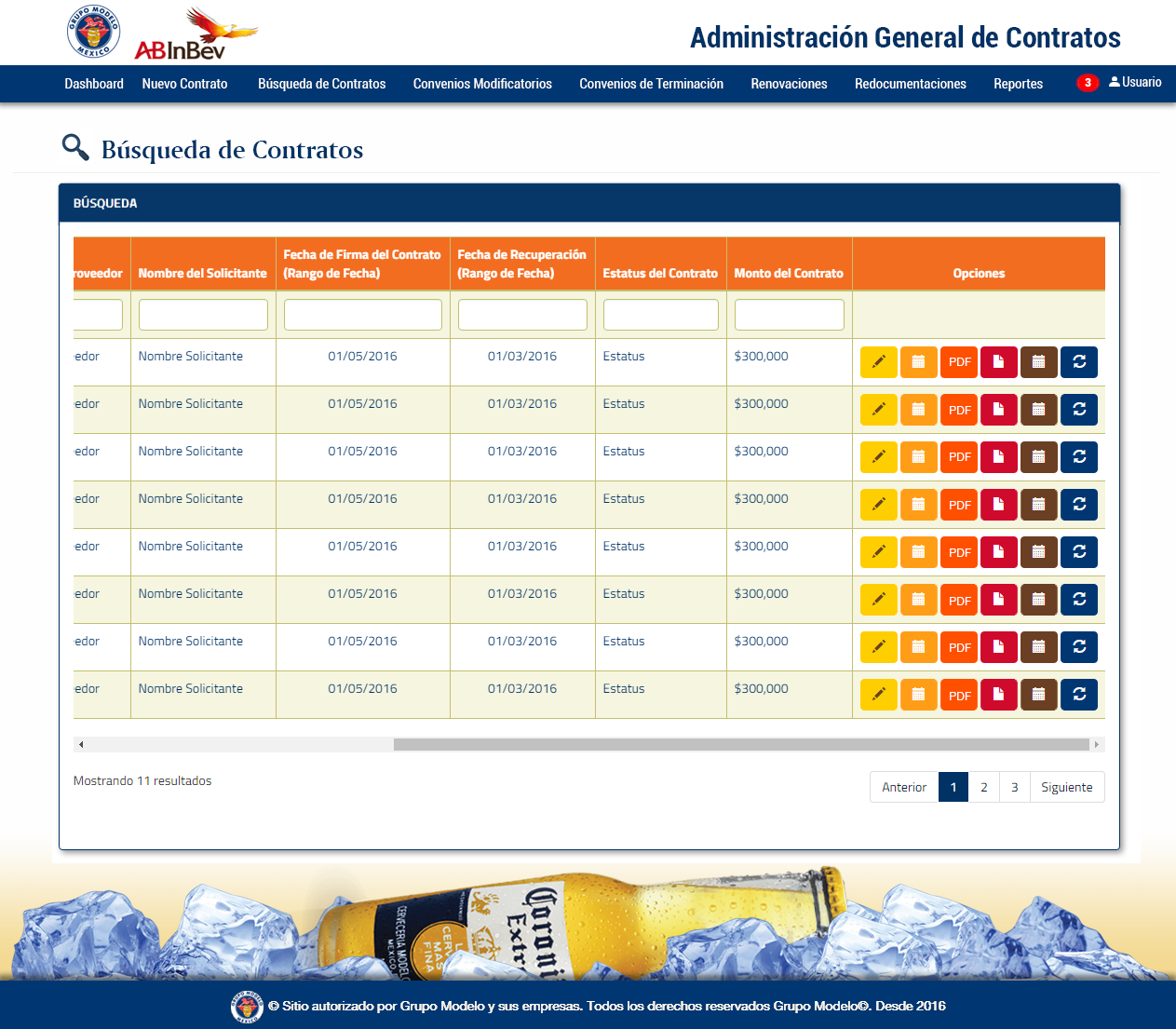Focus the Estatus del Contrato filter input
1176x1029 pixels.
[660, 315]
